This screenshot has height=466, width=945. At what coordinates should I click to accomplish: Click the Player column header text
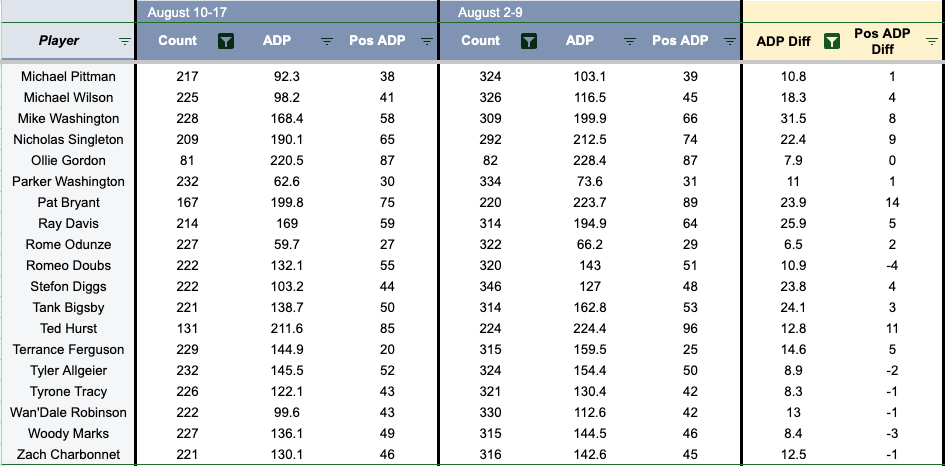coord(59,41)
